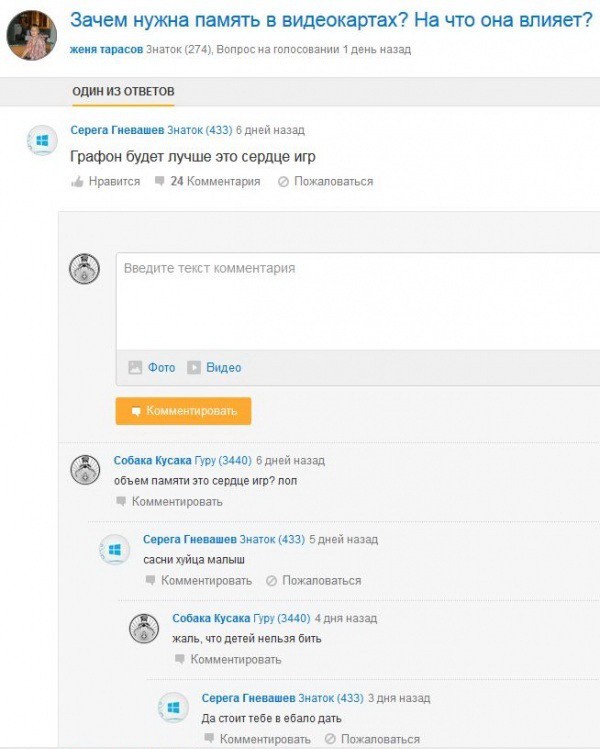The height and width of the screenshot is (749, 600).
Task: Open the asker's profile link under the title
Action: (107, 49)
